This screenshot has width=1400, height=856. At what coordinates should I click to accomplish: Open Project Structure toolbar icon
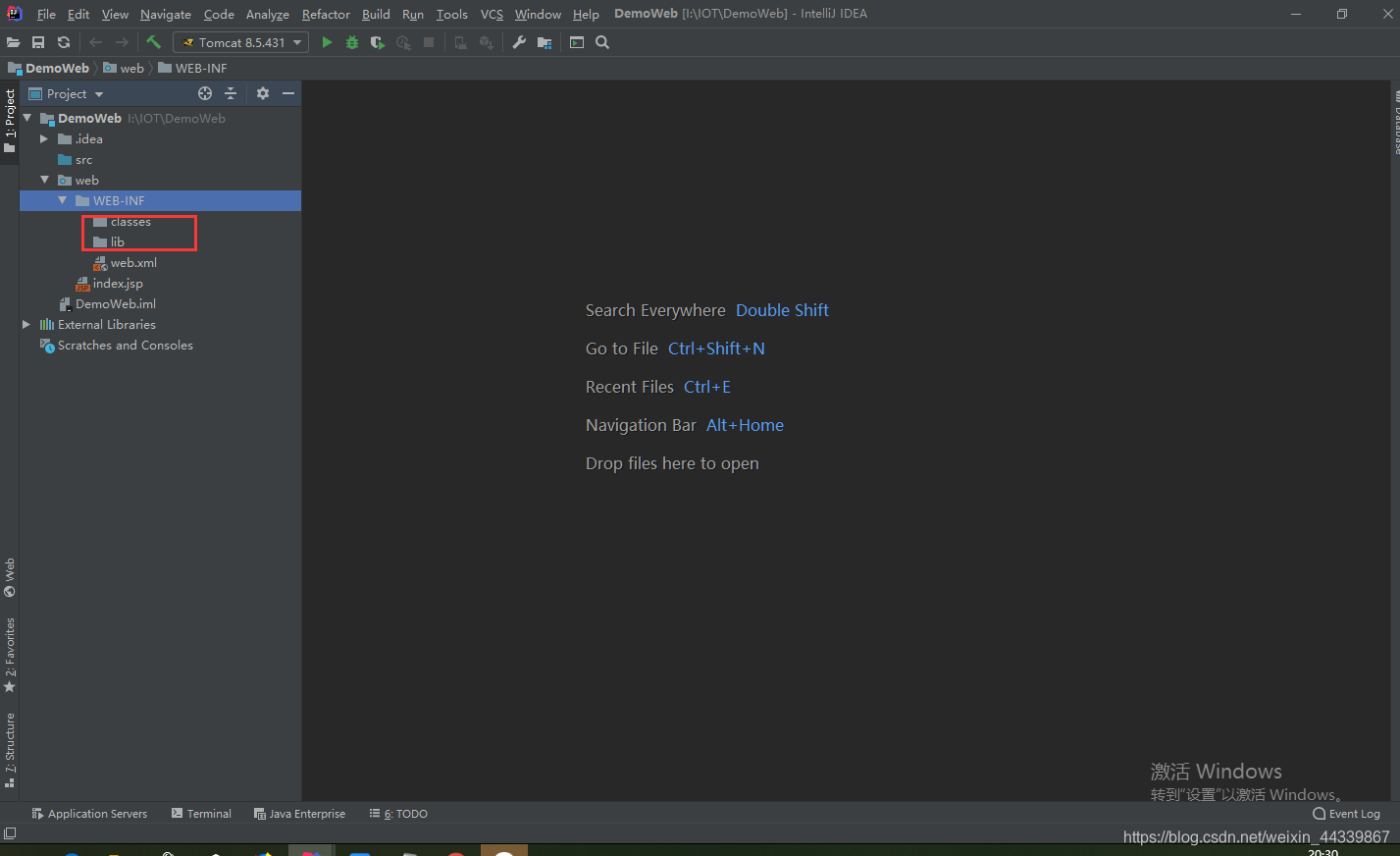[x=544, y=42]
